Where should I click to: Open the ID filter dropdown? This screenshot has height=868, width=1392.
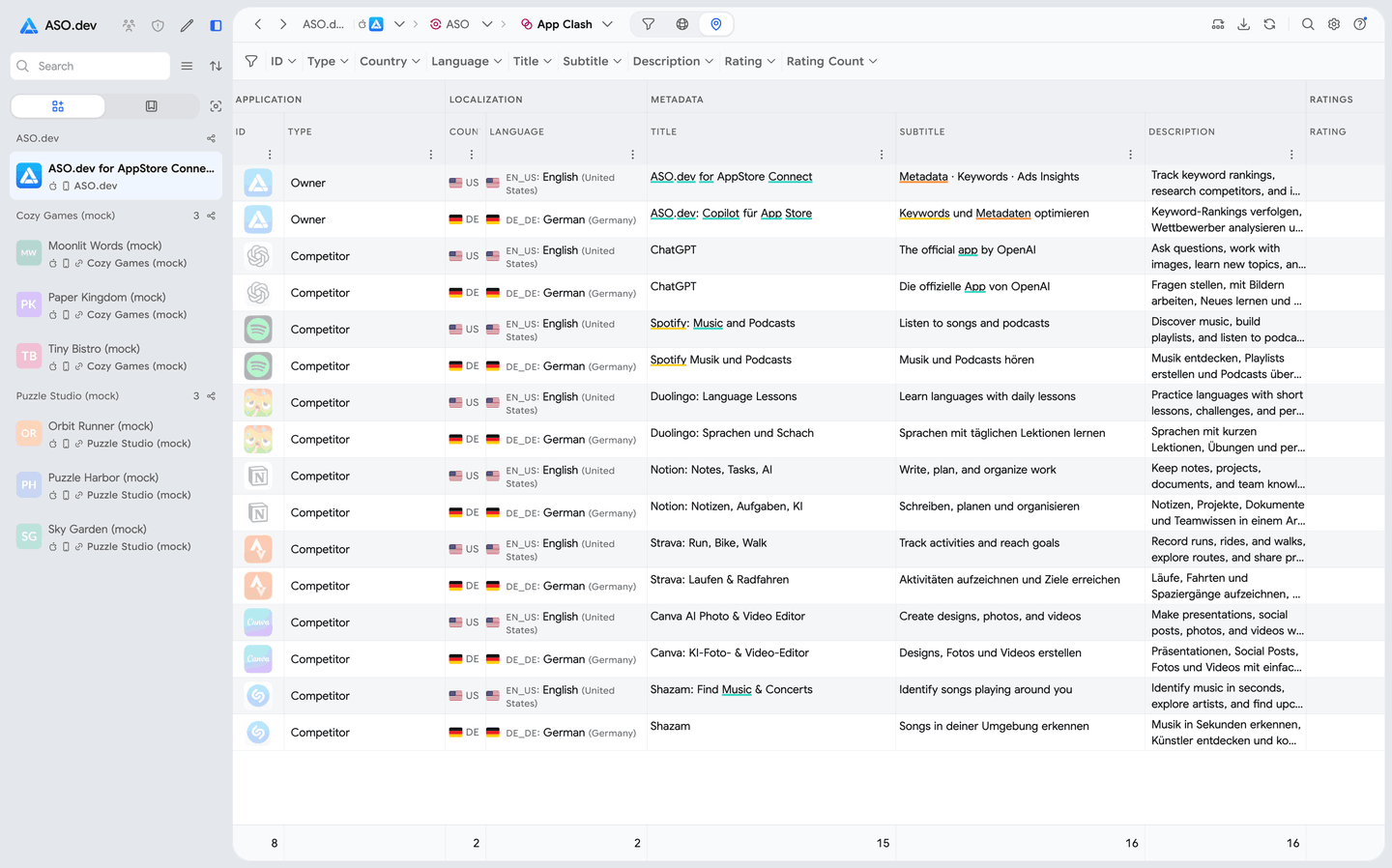(x=283, y=61)
